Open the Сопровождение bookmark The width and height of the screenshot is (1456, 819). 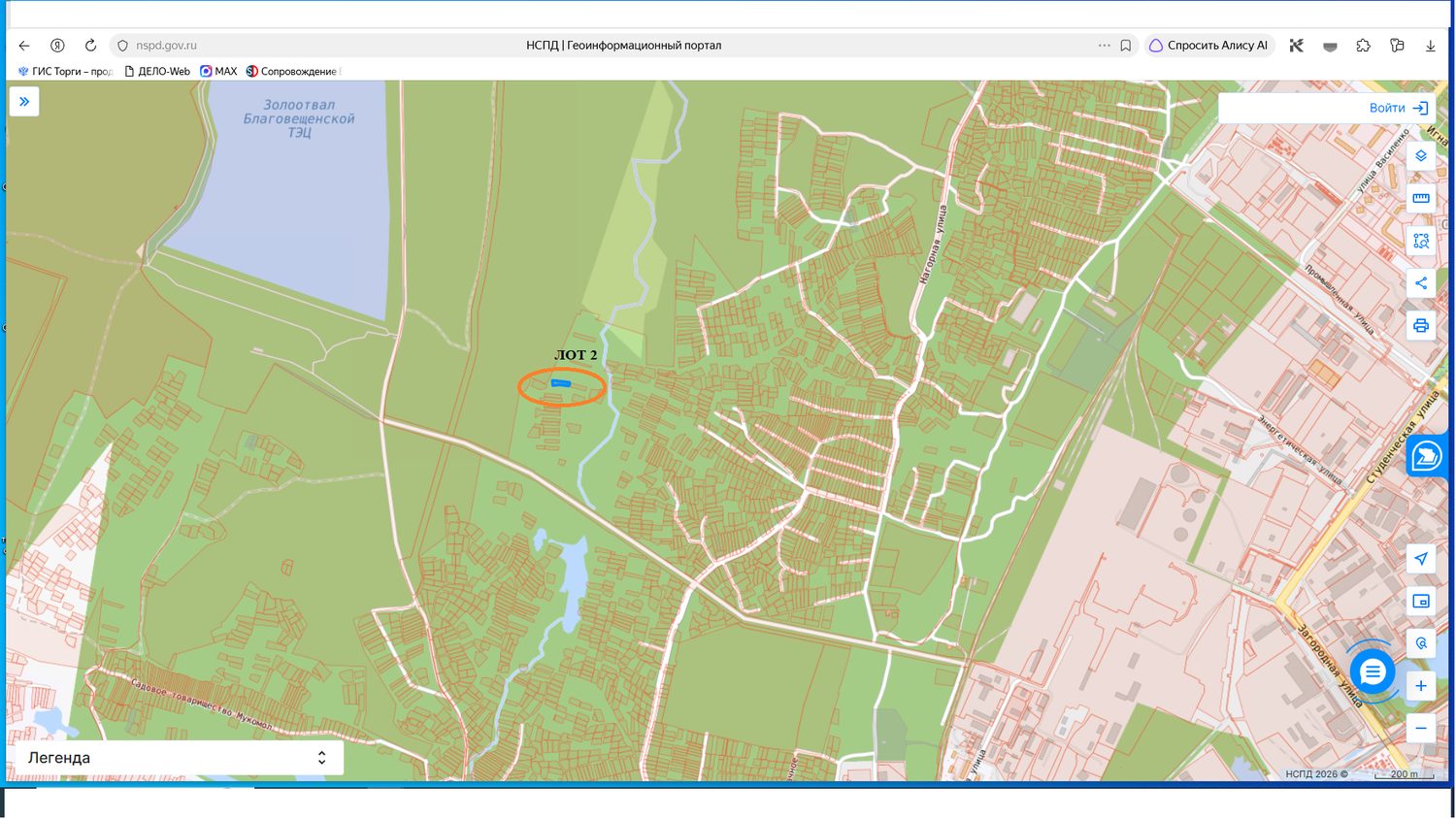(292, 71)
